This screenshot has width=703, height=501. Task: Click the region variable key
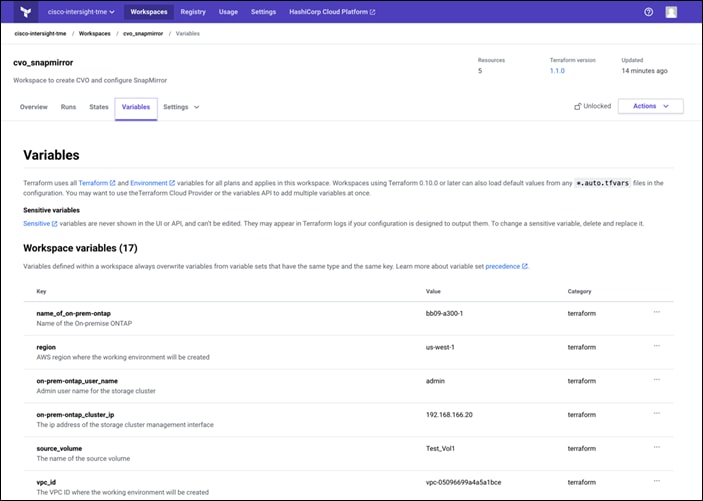[46, 347]
